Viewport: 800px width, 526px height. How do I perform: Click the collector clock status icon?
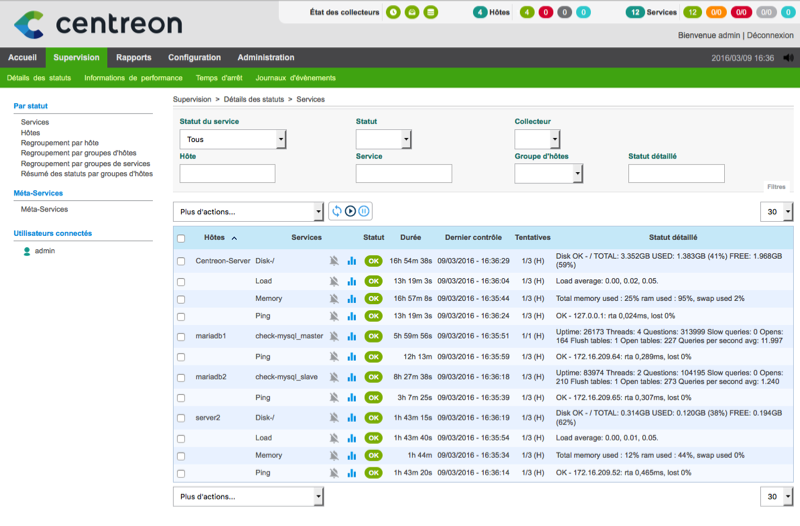[x=394, y=13]
